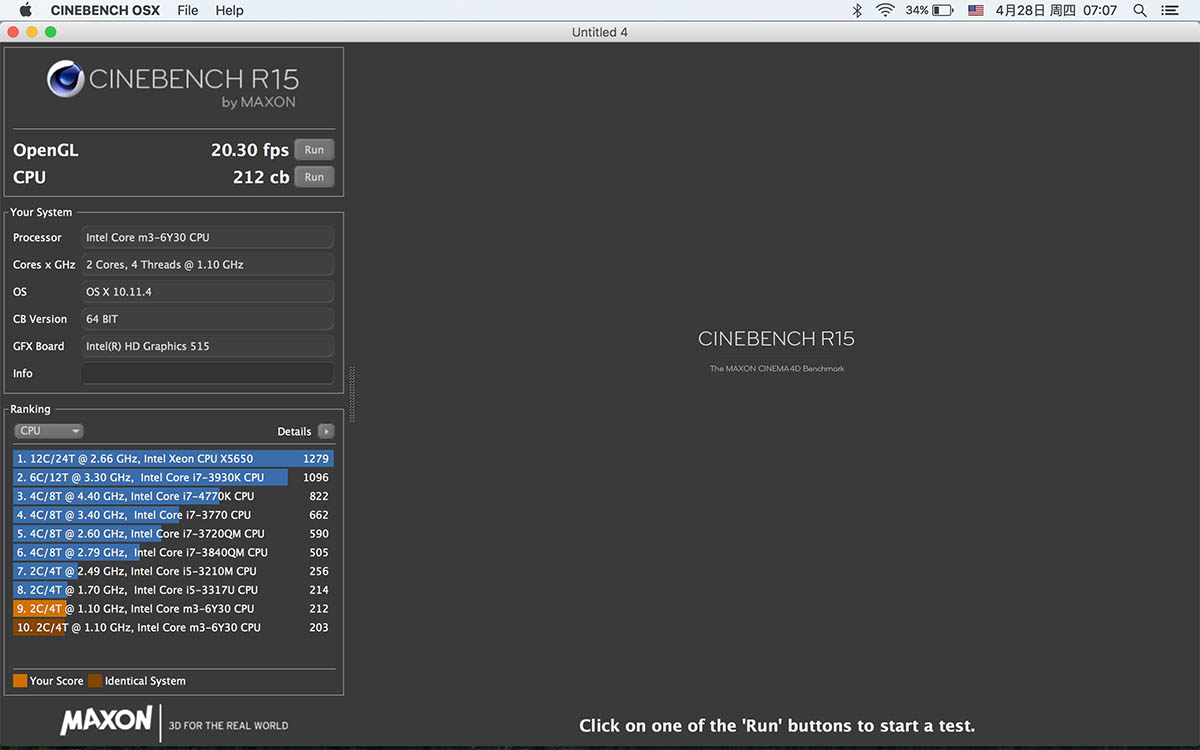The height and width of the screenshot is (750, 1200).
Task: Open the ranking Details arrow button
Action: click(326, 431)
